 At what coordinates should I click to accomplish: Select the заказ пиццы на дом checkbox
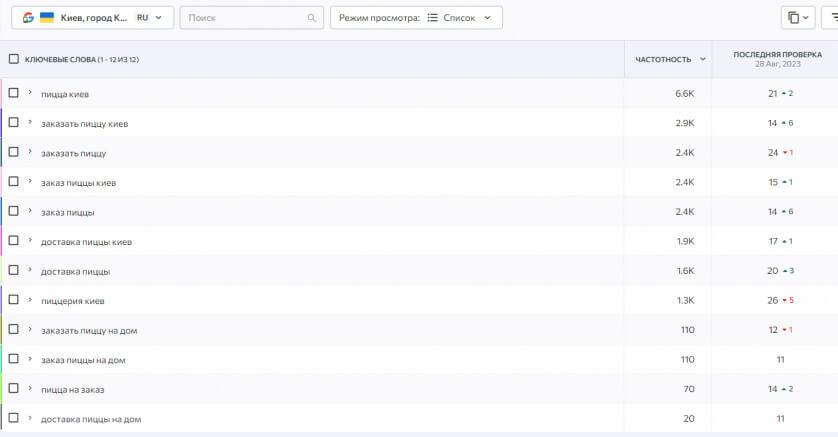click(x=14, y=359)
